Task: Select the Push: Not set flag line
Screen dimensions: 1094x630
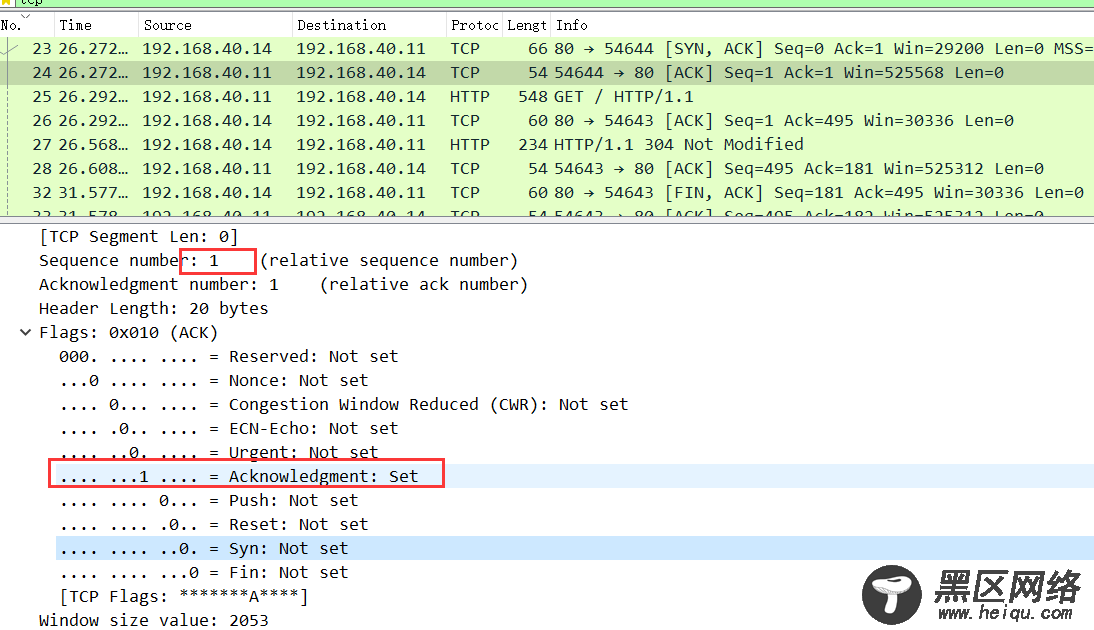Action: 209,500
